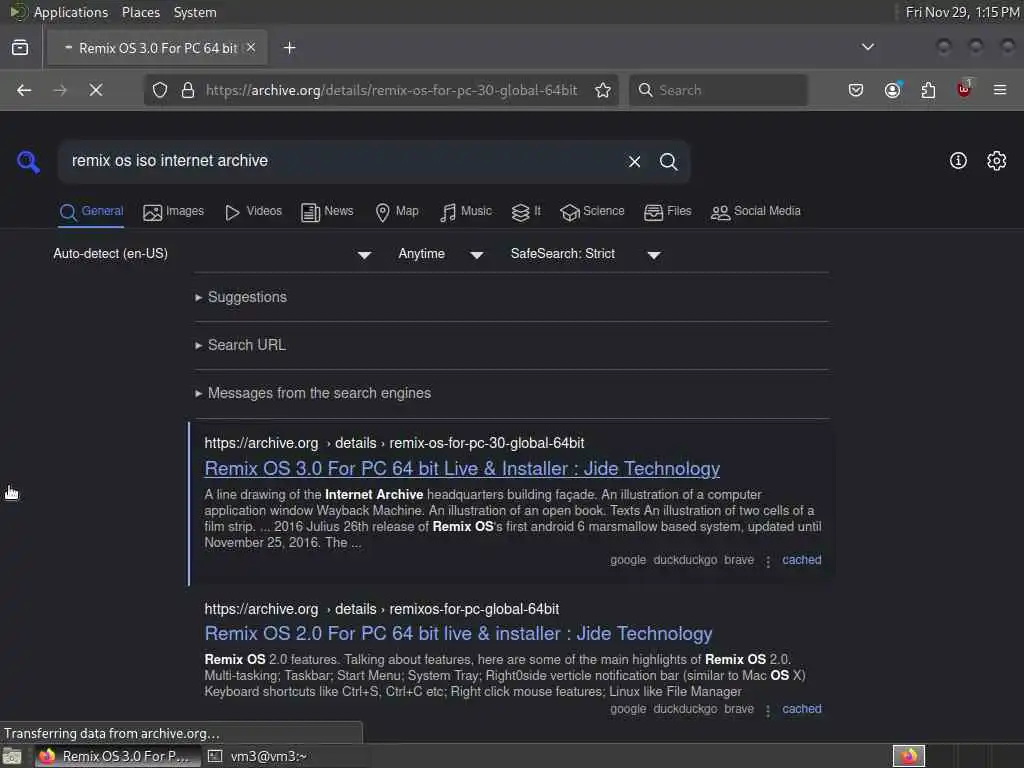The image size is (1024, 768).
Task: Click the archive.org URL above Remix OS 3.0
Action: [394, 443]
